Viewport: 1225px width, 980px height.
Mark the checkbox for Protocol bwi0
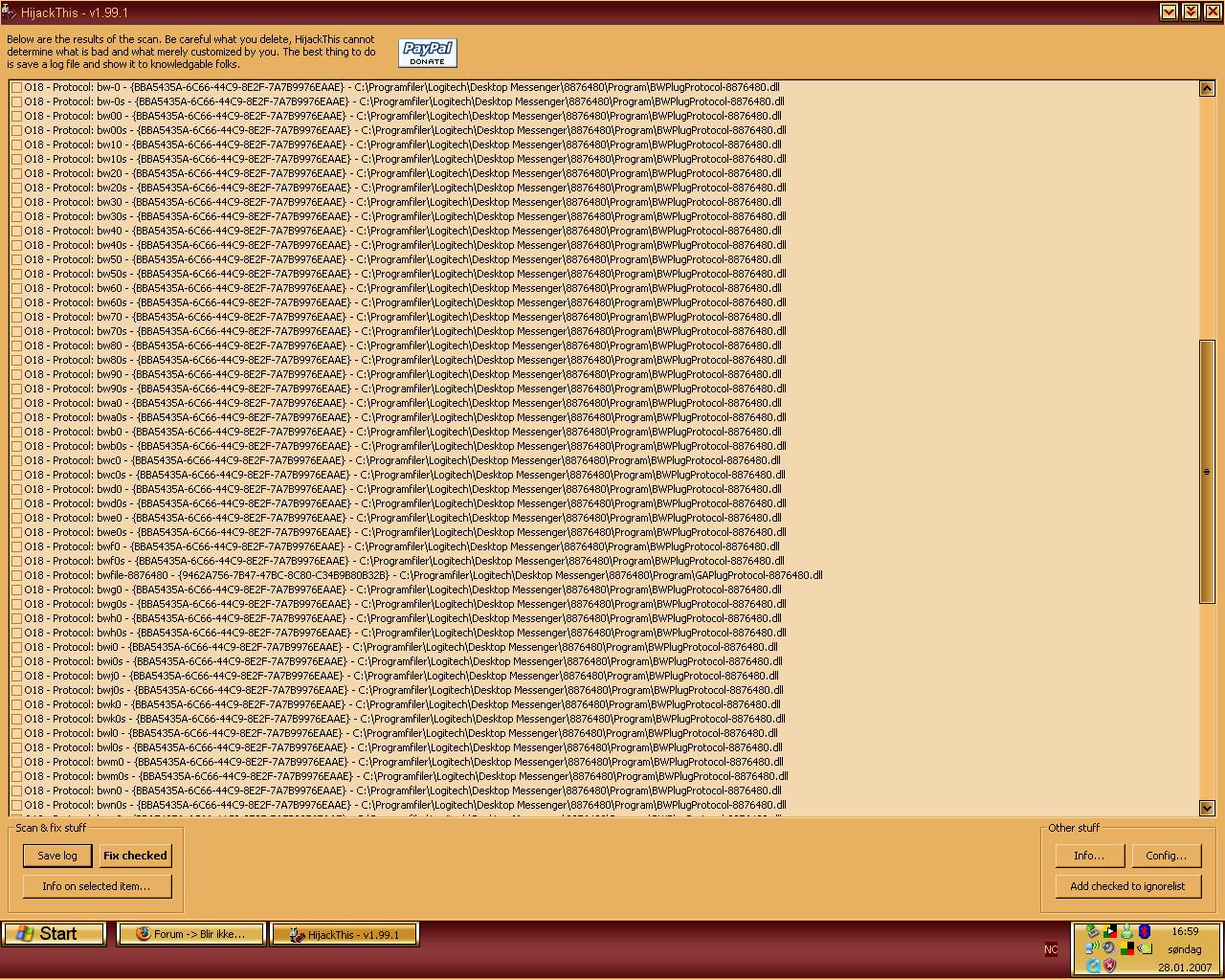17,647
